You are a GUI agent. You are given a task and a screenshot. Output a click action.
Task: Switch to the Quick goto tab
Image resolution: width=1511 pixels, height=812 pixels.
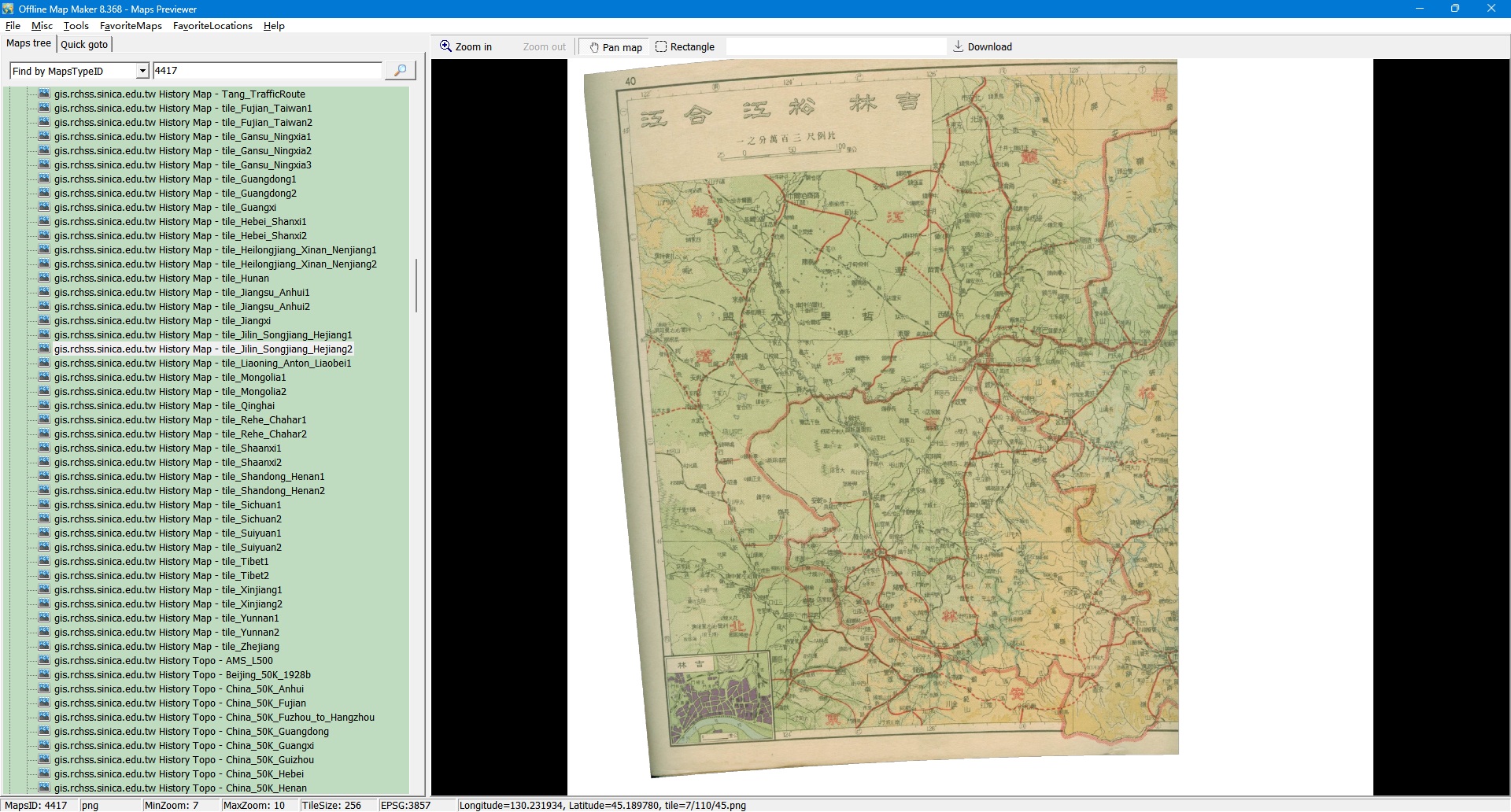(x=84, y=44)
